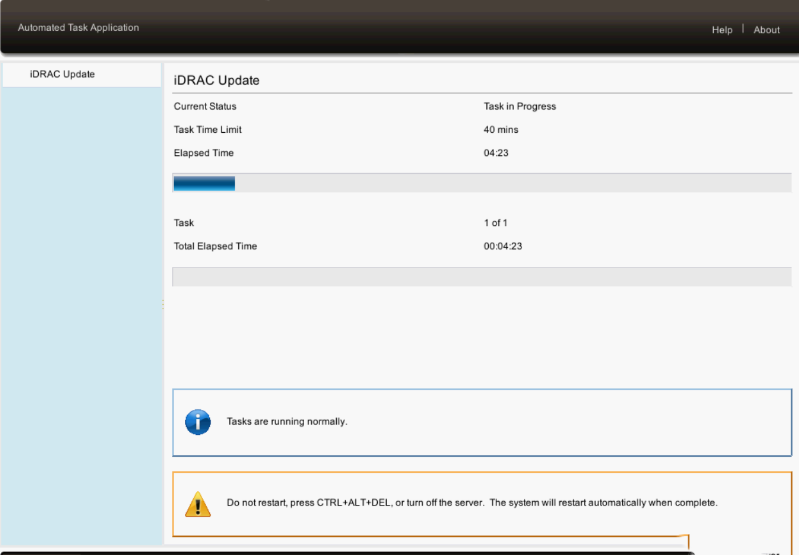Open the Help link in header
801x555 pixels.
(x=722, y=30)
